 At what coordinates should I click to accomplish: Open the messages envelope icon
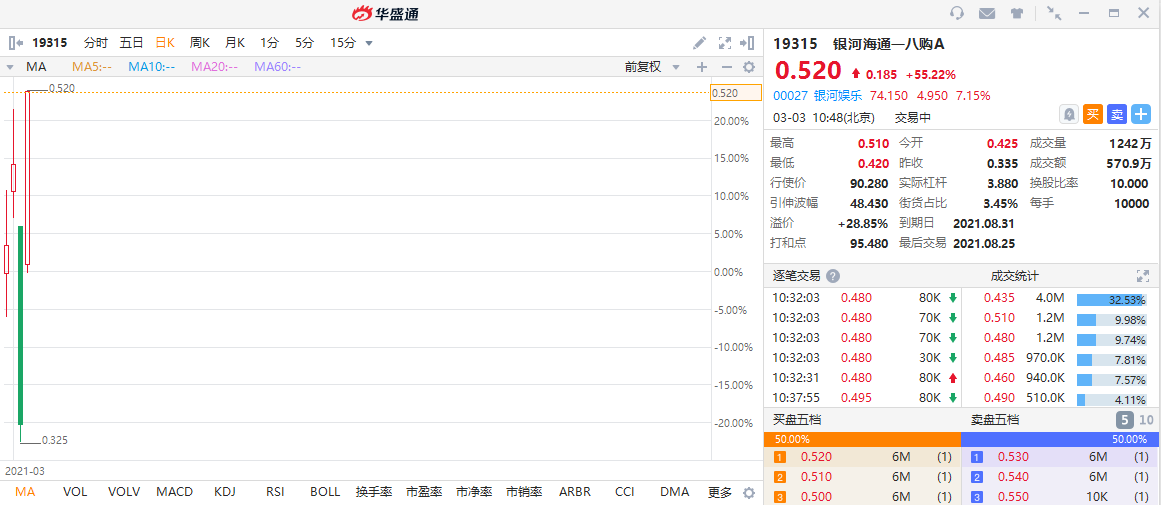pyautogui.click(x=986, y=13)
